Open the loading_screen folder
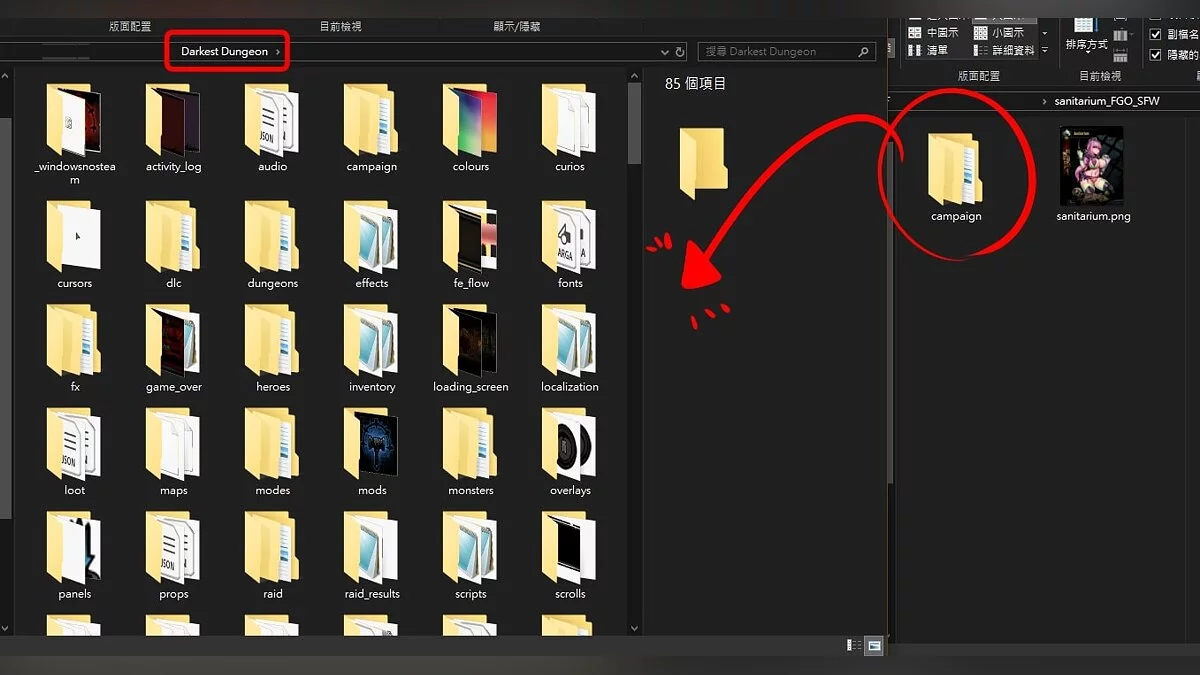This screenshot has width=1200, height=675. 471,348
